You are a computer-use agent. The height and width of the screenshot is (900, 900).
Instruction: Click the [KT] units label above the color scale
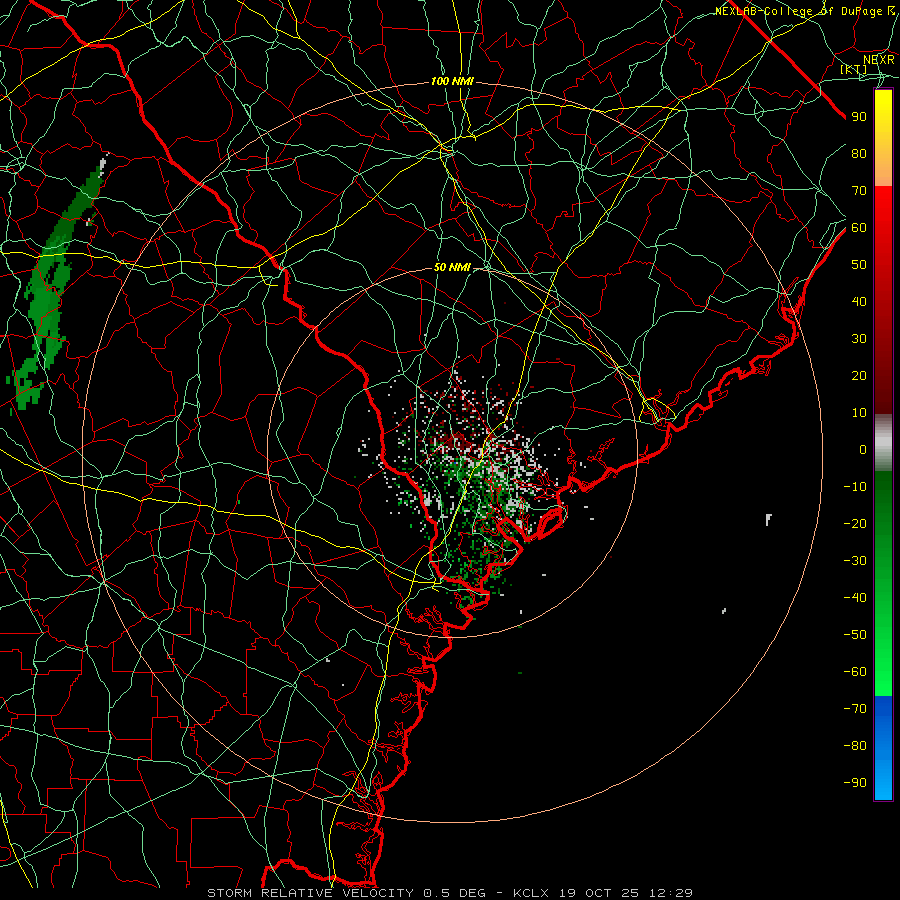(x=853, y=69)
